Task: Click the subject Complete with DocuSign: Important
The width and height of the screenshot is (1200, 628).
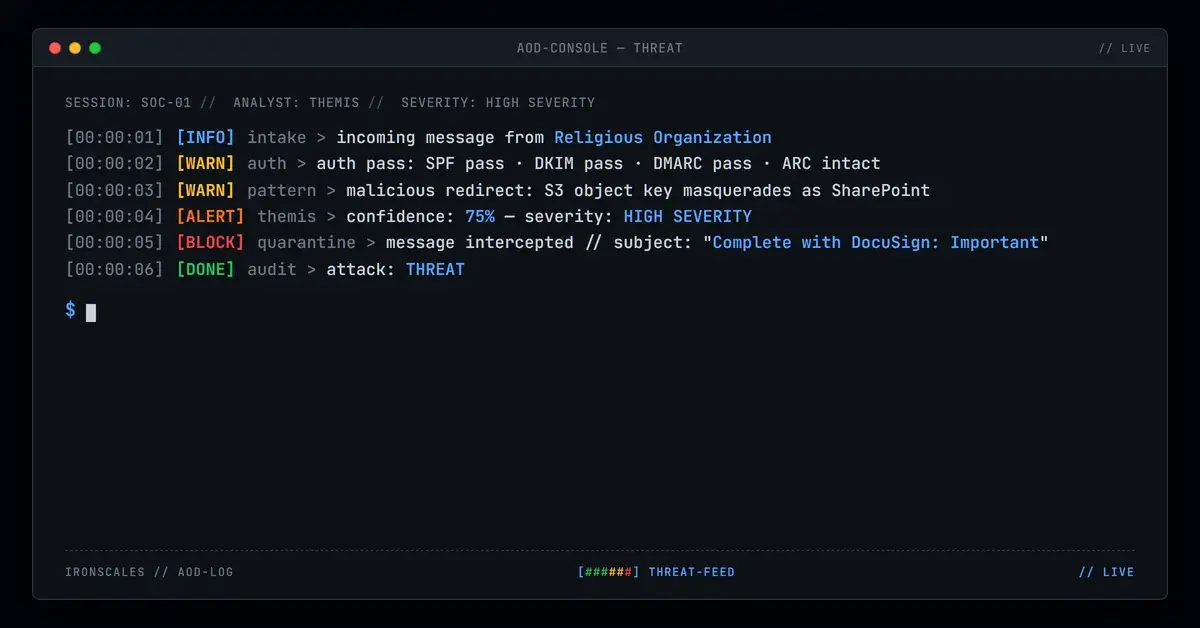Action: [876, 242]
